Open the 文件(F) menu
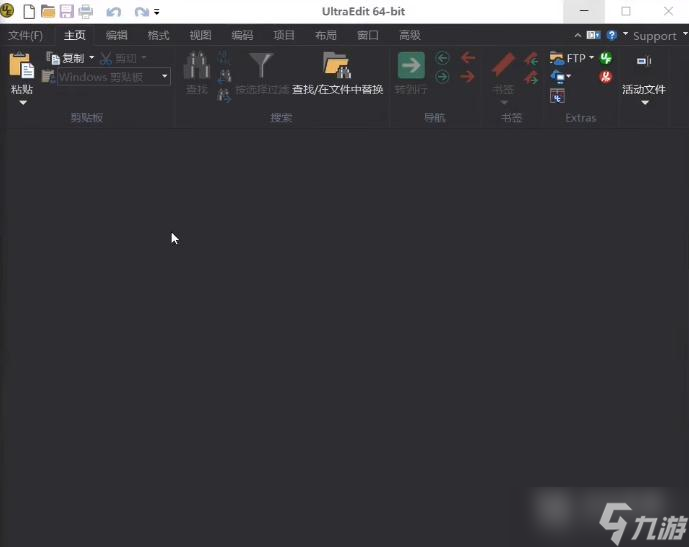Image resolution: width=689 pixels, height=547 pixels. pyautogui.click(x=25, y=35)
